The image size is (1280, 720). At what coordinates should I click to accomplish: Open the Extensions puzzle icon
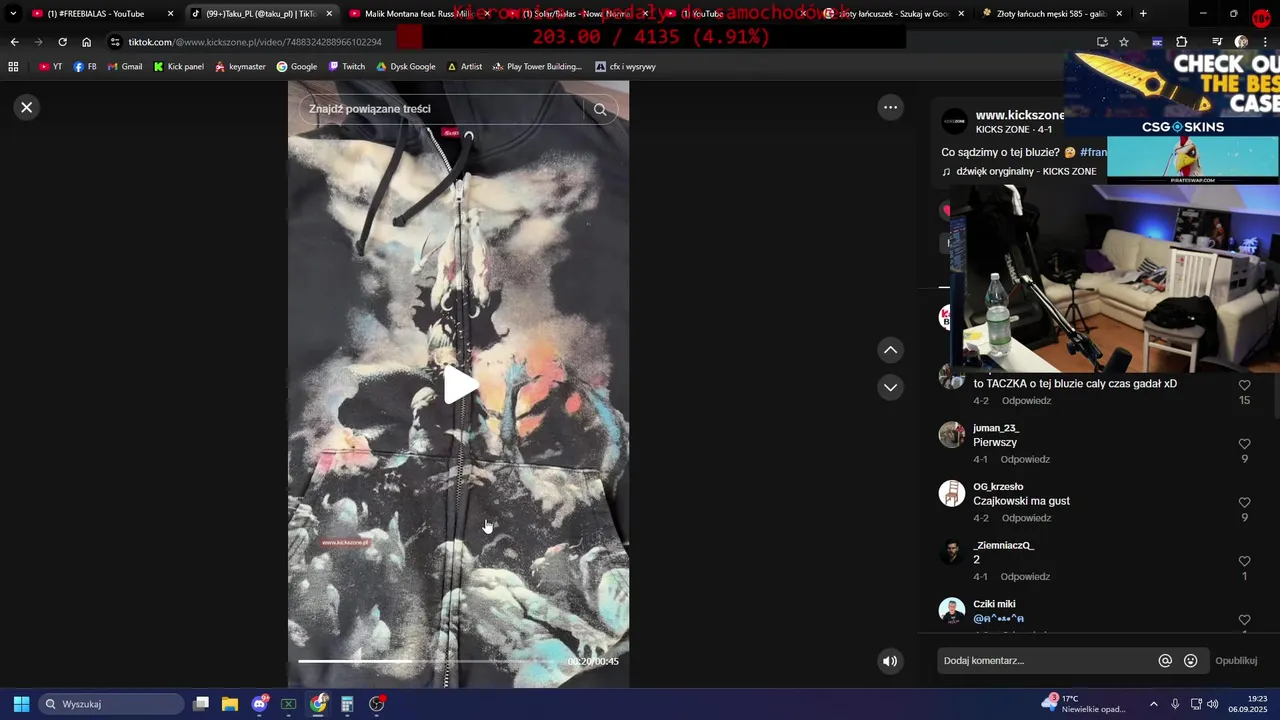(x=1182, y=42)
